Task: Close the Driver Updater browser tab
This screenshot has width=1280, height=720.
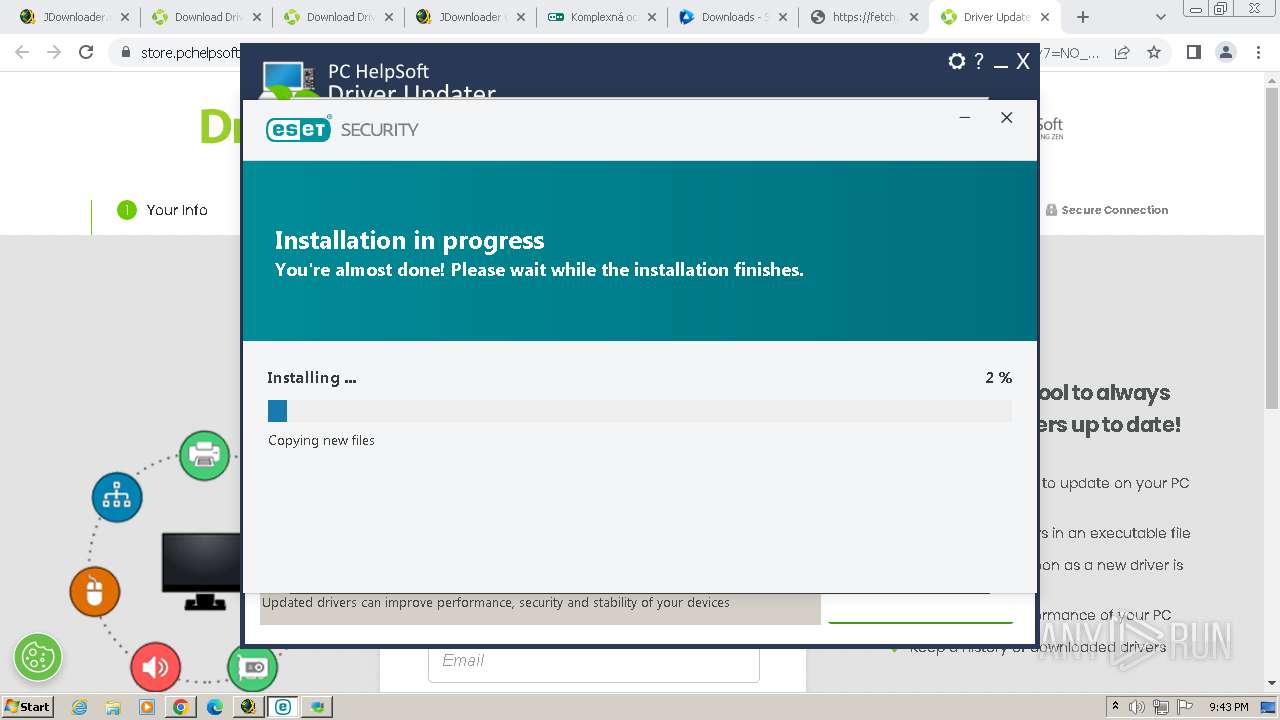Action: (x=1045, y=17)
